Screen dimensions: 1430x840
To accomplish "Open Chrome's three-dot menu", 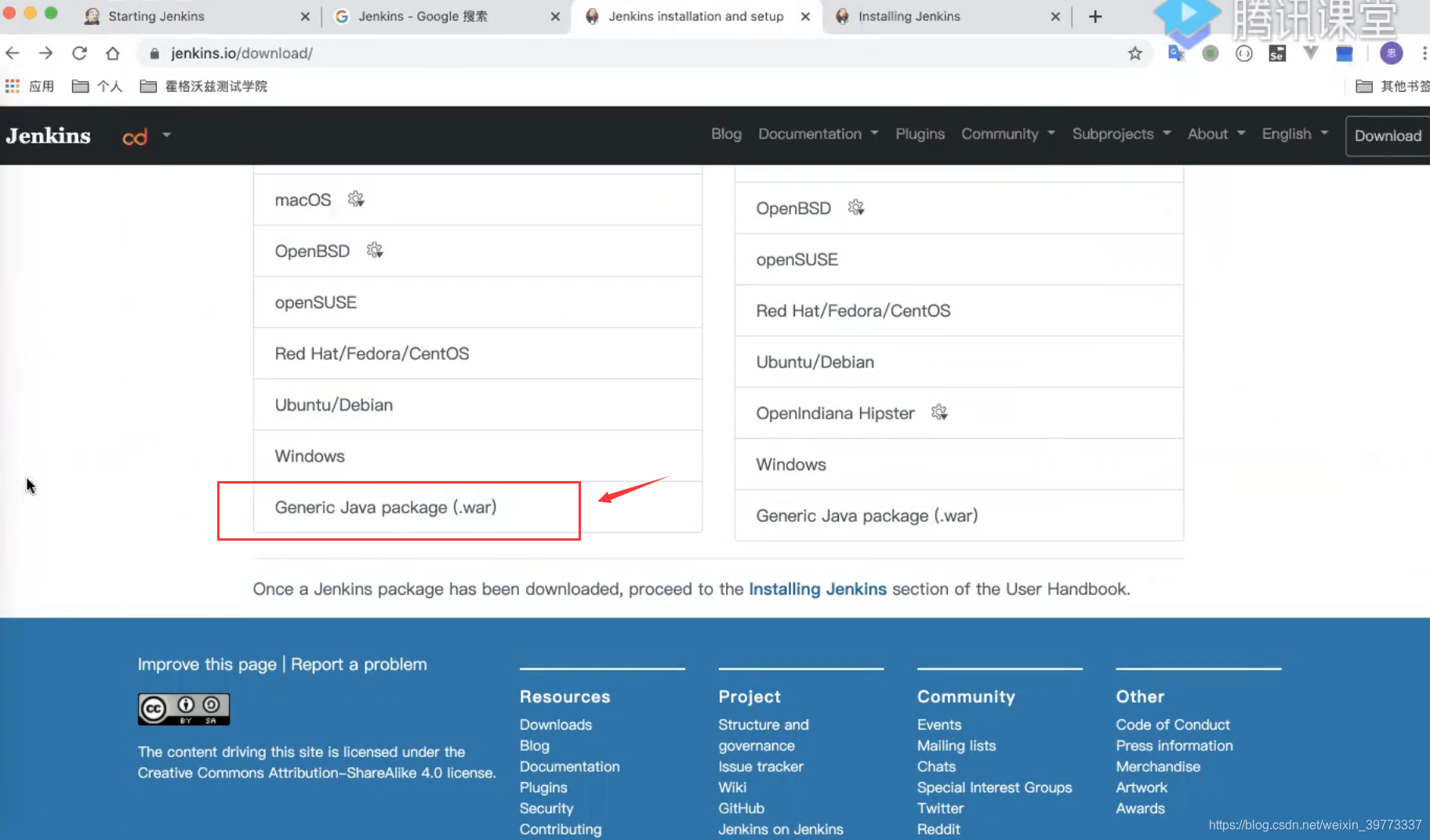I will 1424,53.
